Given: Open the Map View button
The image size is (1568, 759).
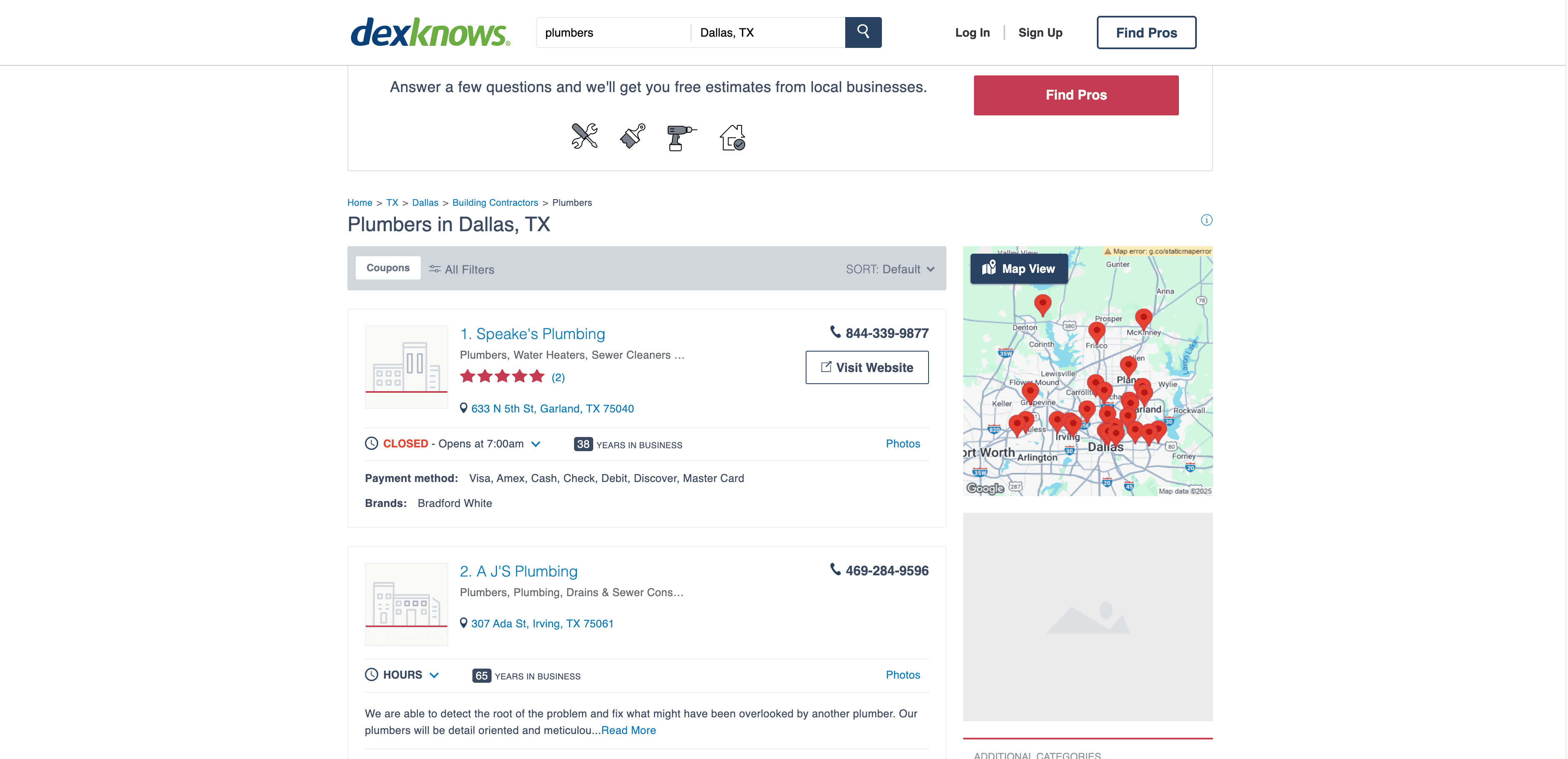Looking at the screenshot, I should 1019,268.
